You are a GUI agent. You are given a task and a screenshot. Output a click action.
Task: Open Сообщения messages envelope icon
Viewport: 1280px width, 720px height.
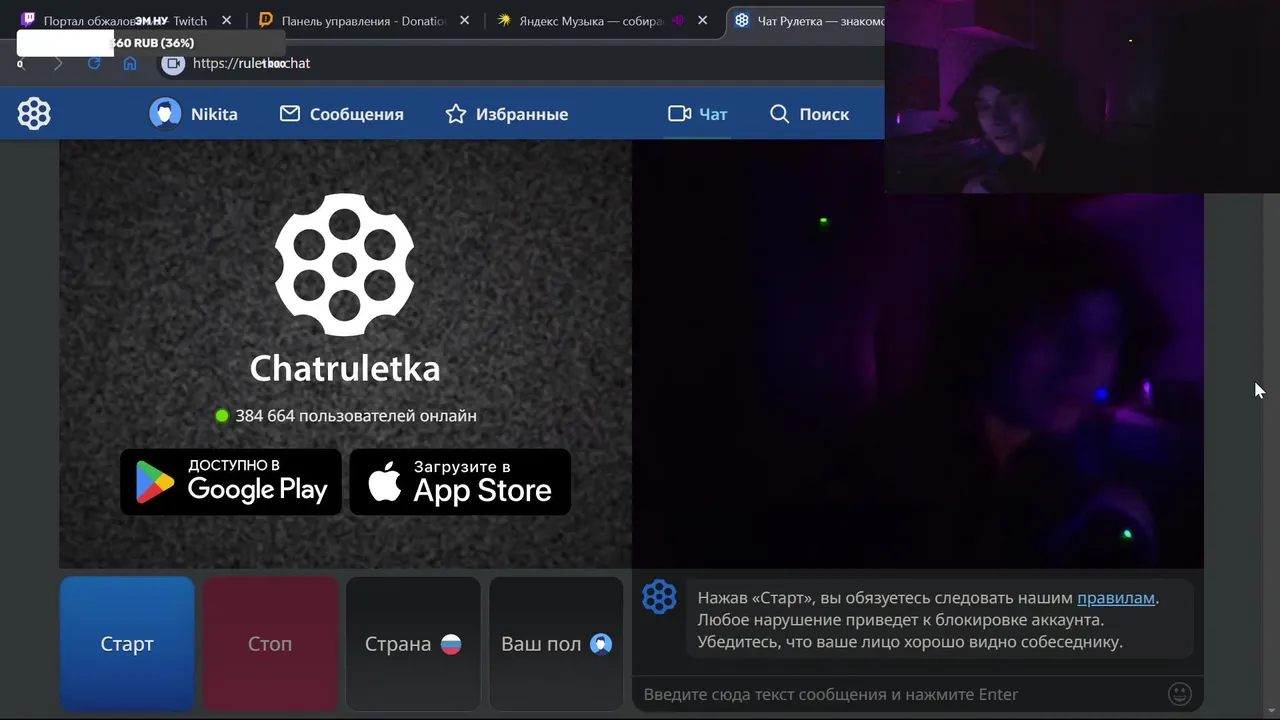pos(290,114)
